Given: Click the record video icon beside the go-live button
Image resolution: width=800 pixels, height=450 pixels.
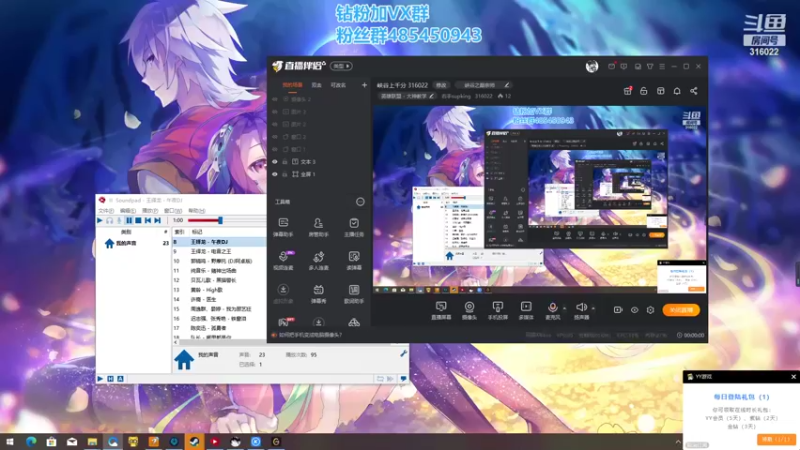Looking at the screenshot, I should pos(618,310).
